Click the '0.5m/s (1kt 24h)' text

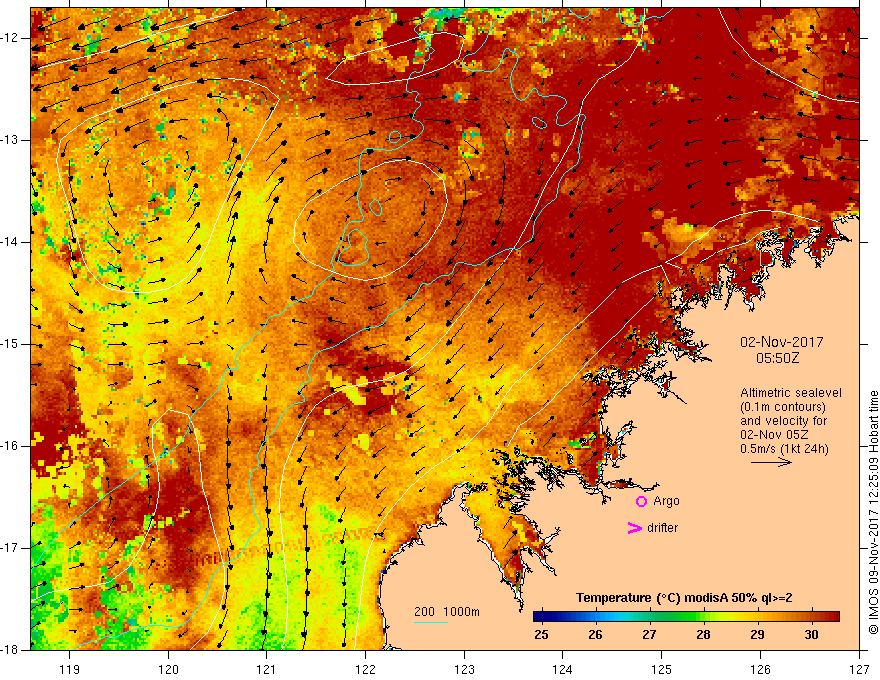coord(783,449)
